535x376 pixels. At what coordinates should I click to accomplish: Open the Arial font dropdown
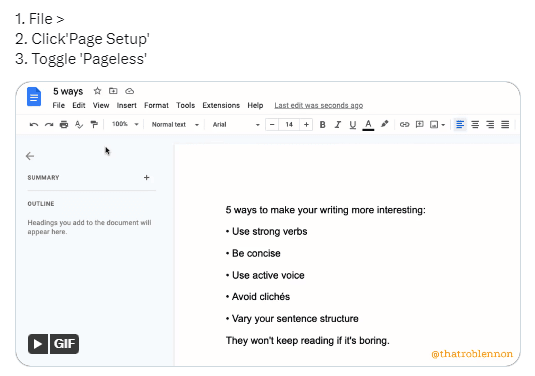coord(236,125)
